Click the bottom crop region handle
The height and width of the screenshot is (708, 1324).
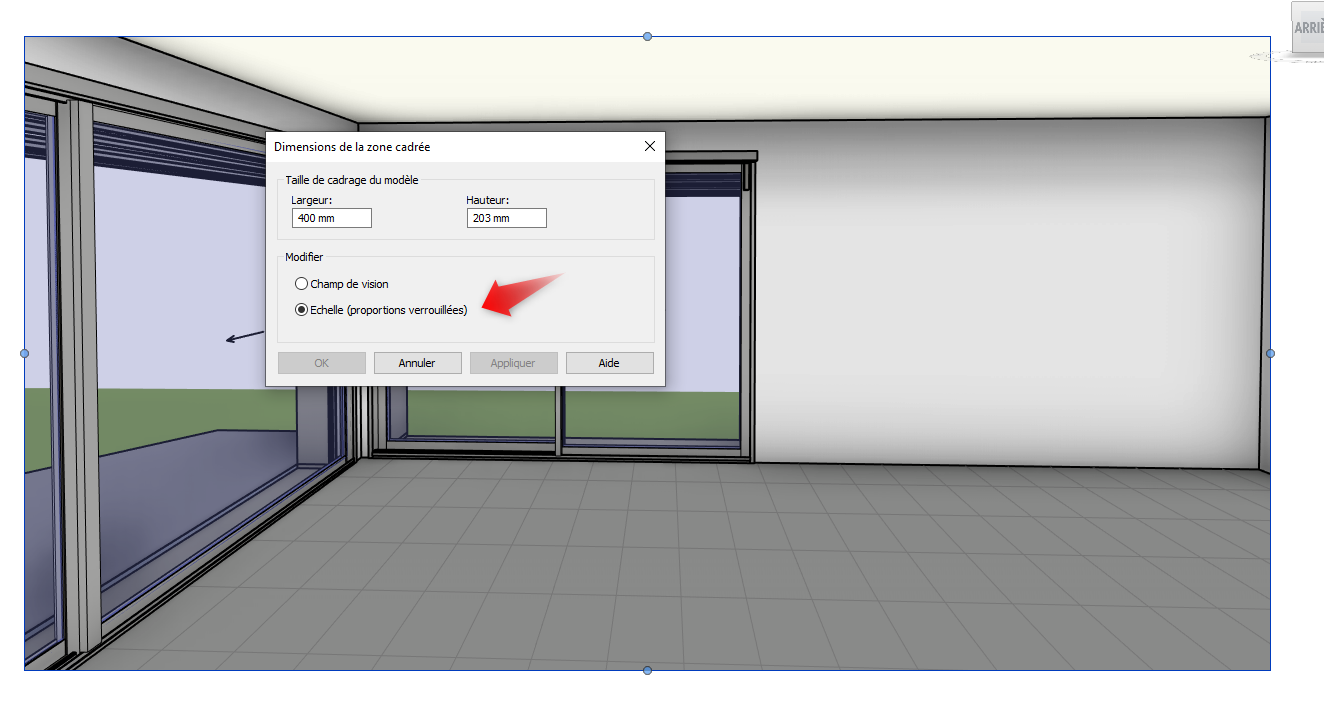pos(647,670)
